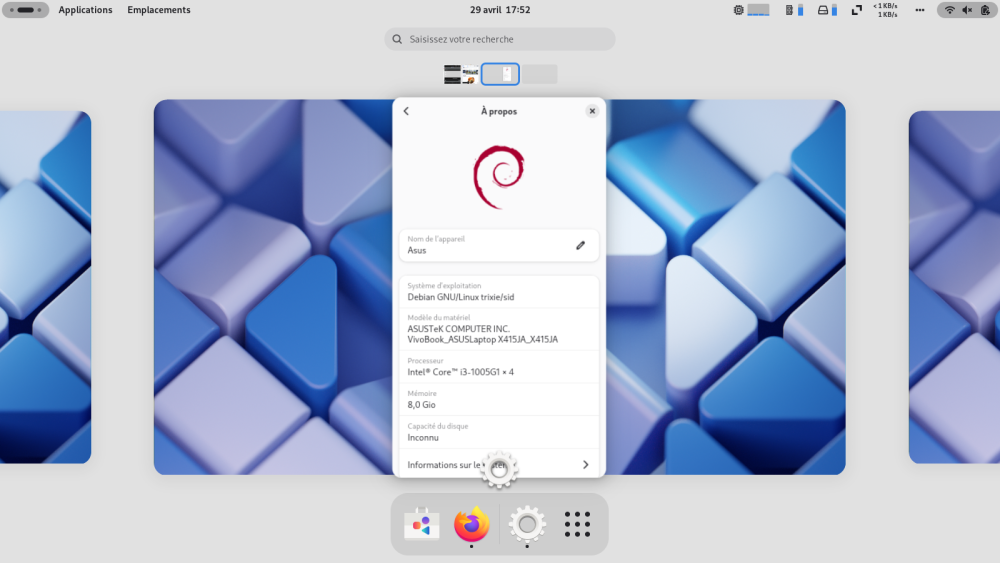
Task: Click the network speed KB/s readout
Action: [885, 10]
